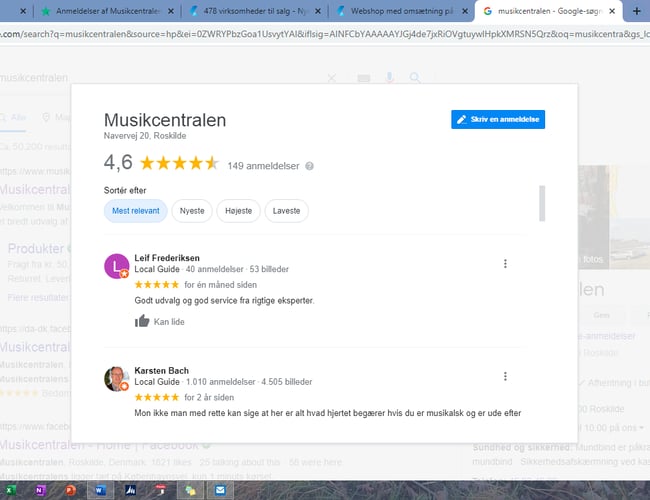
Task: Open Karsten Bach's profile photo
Action: click(116, 379)
